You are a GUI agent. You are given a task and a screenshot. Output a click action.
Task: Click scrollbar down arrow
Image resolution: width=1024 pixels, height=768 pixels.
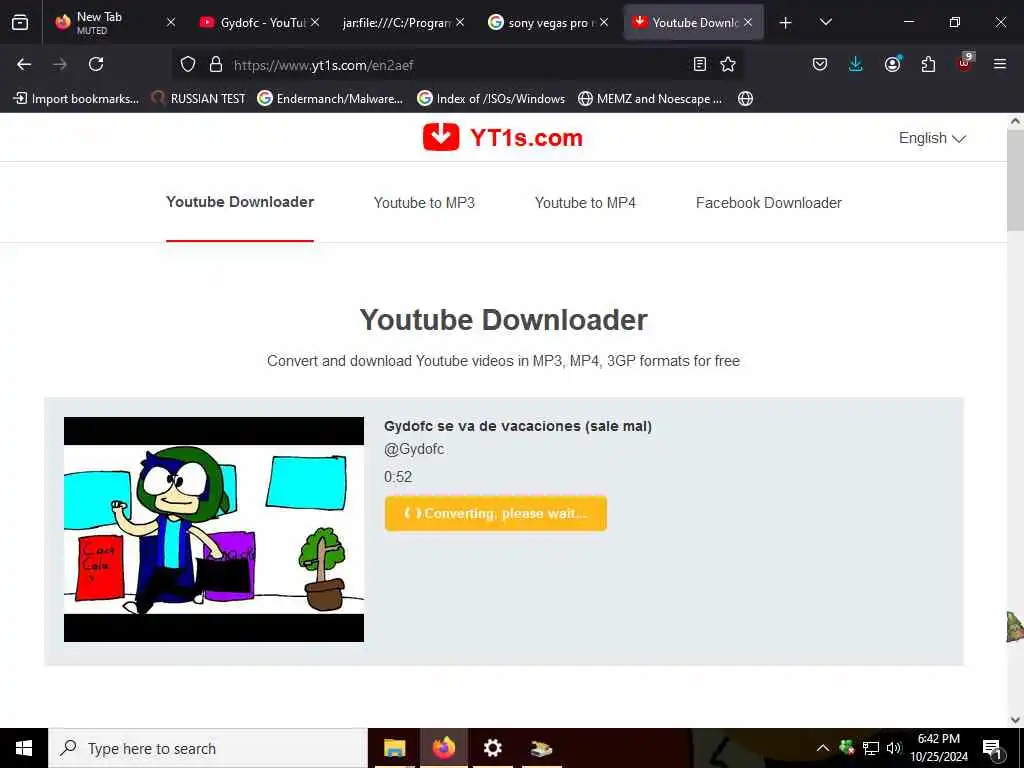tap(1015, 720)
